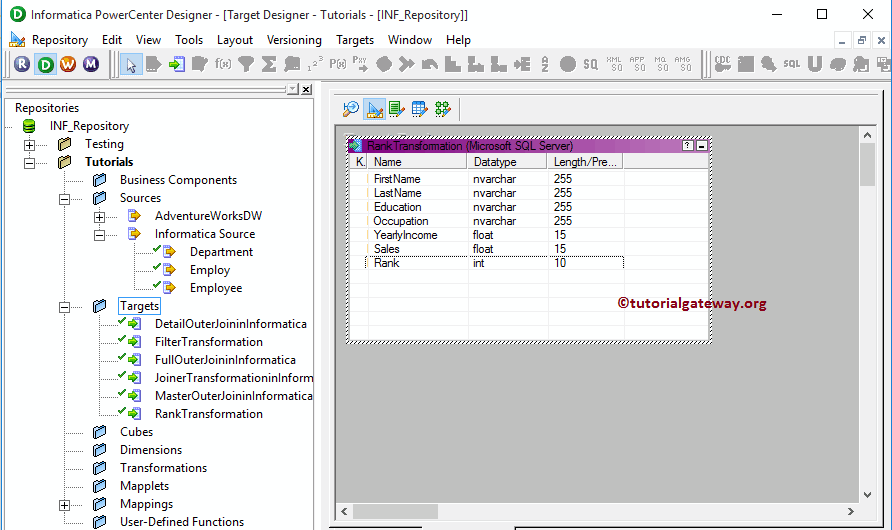Click the APP SQ toolbar icon
The width and height of the screenshot is (892, 530).
tap(637, 64)
